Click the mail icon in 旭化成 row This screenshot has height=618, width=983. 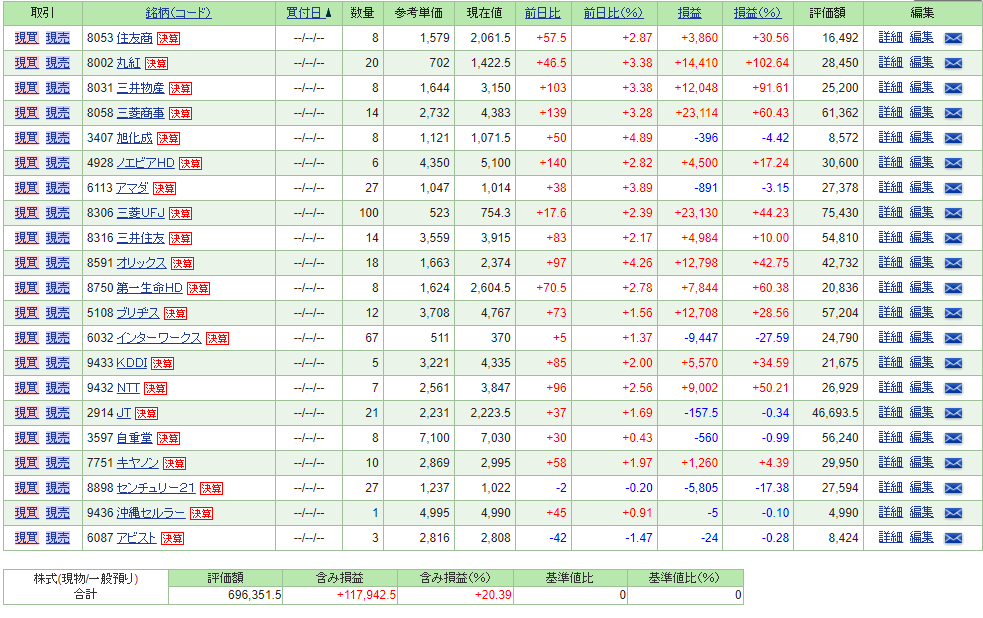pos(953,139)
